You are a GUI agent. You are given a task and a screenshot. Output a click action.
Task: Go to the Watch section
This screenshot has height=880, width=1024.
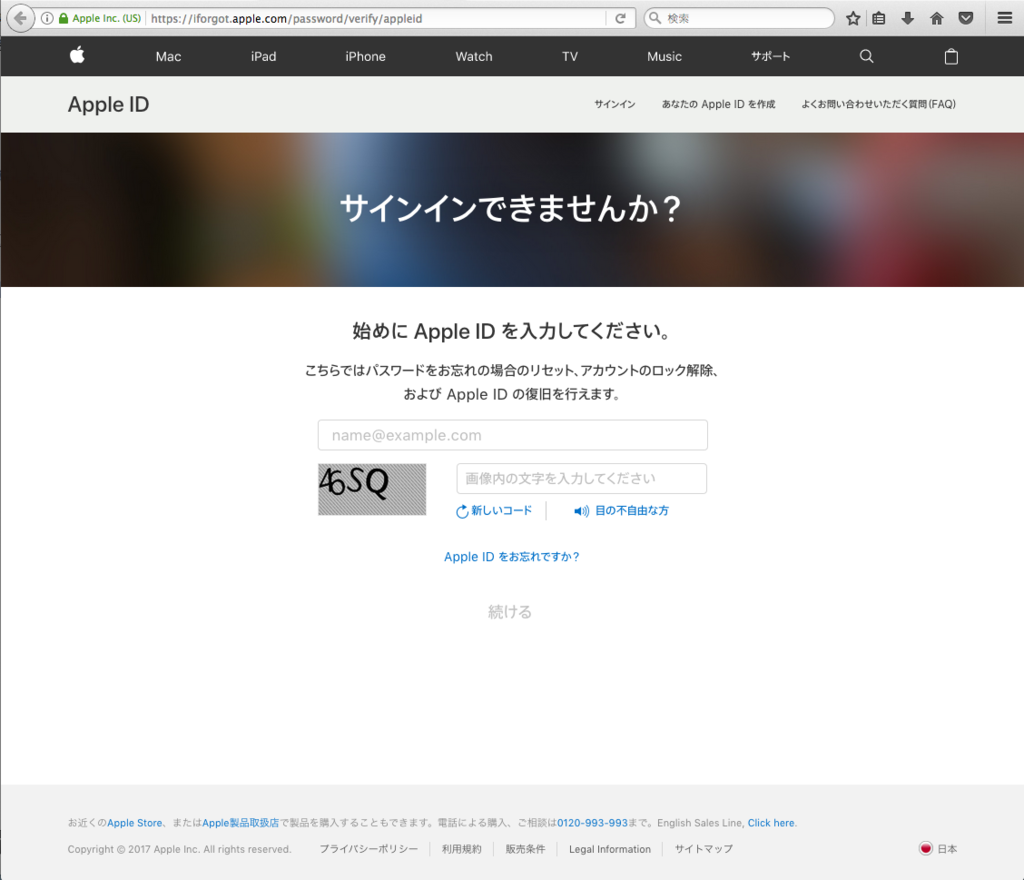(x=474, y=57)
